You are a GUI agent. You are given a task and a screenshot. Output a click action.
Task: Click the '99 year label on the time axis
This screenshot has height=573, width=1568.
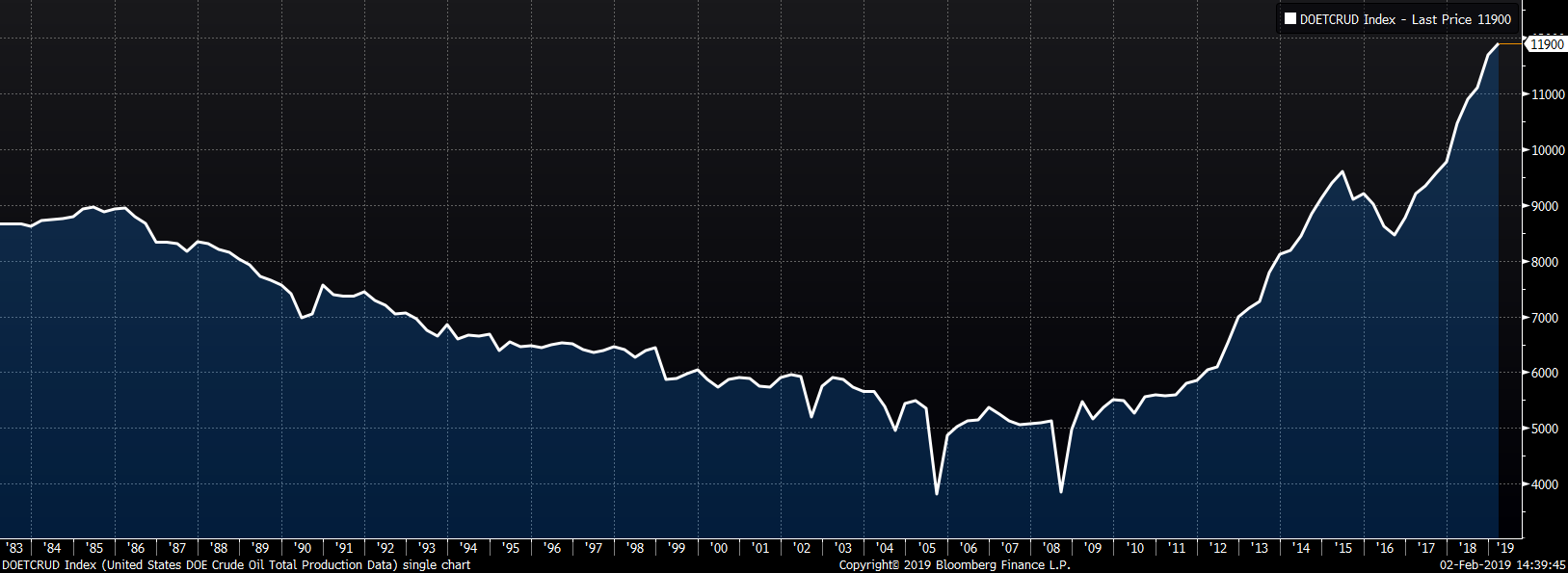677,548
